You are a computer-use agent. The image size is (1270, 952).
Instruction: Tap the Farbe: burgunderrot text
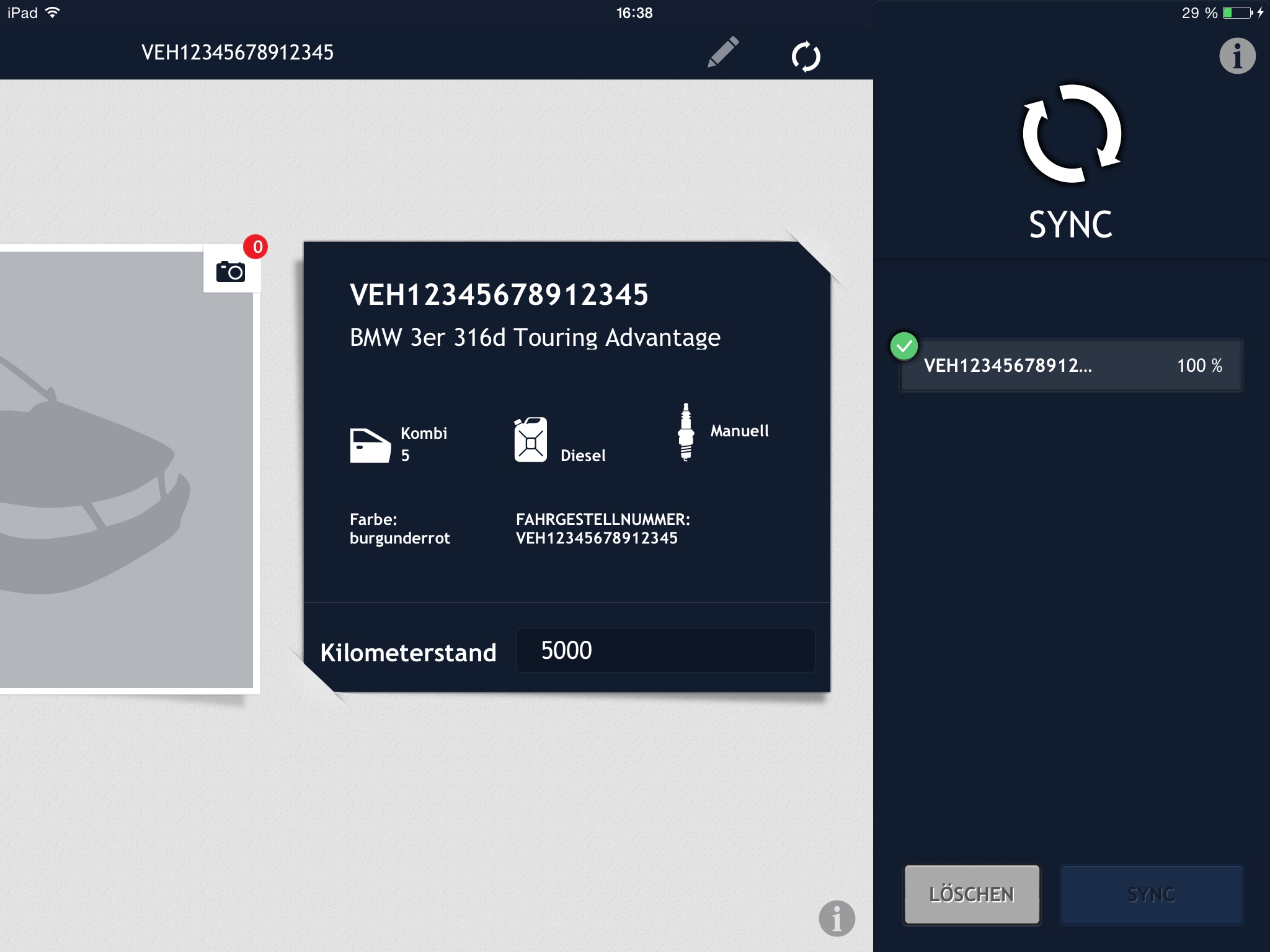(400, 529)
